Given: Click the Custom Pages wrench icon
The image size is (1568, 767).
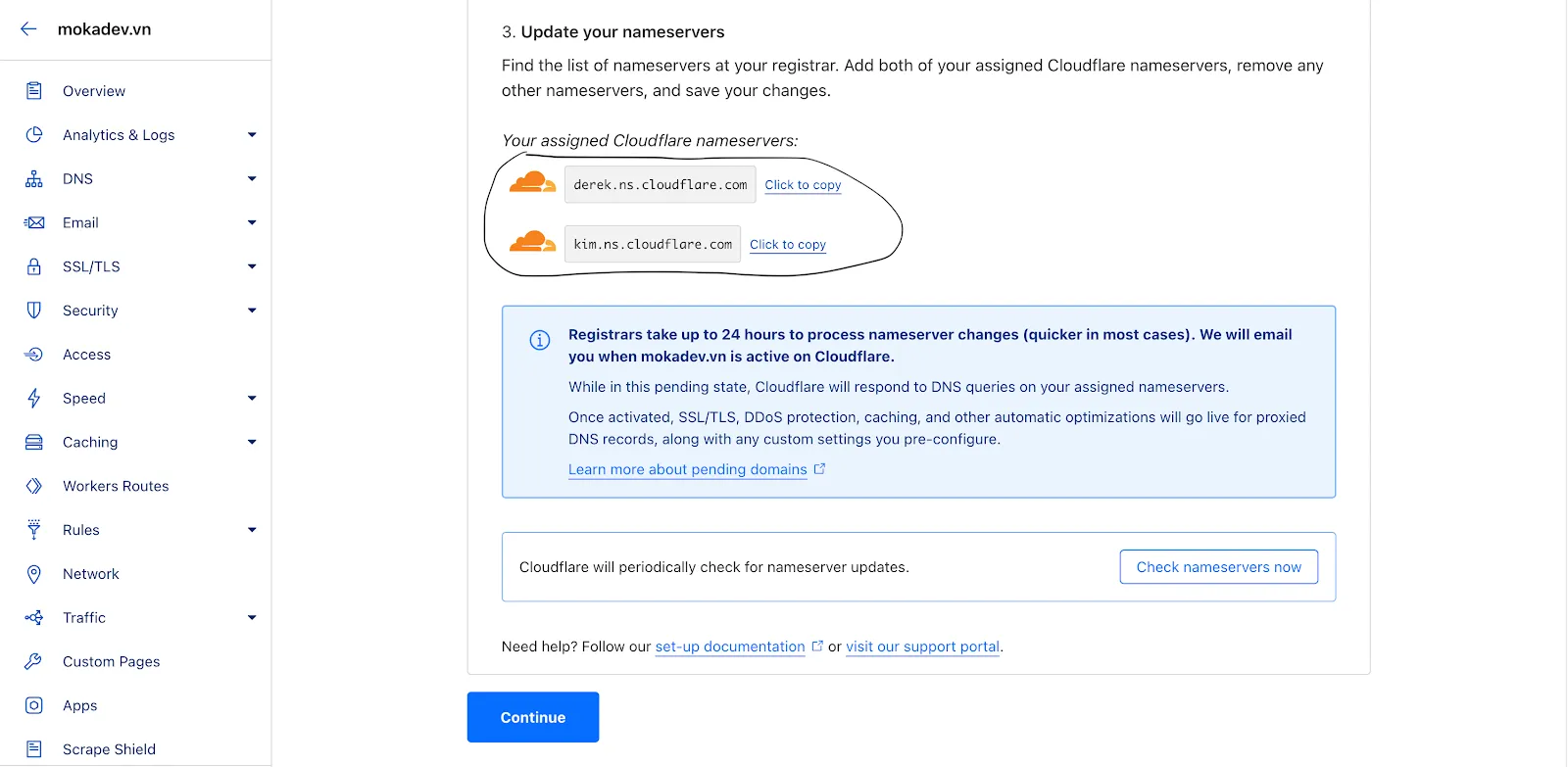Looking at the screenshot, I should coord(34,662).
